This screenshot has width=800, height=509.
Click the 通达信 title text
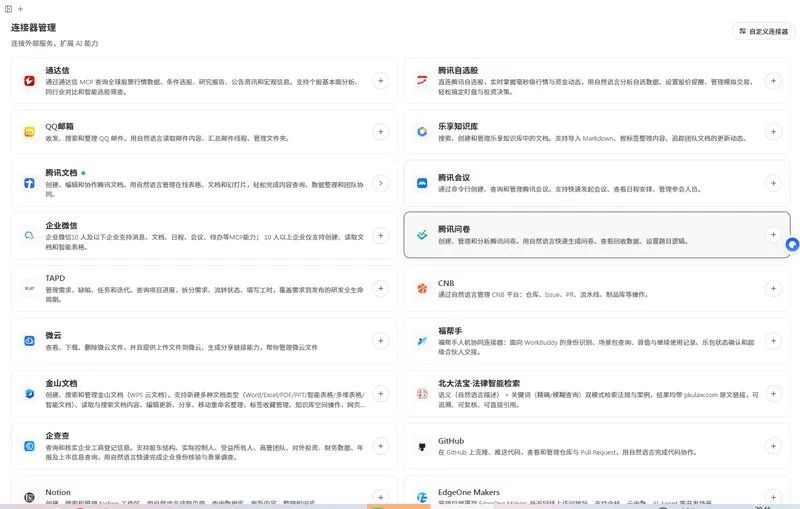57,70
